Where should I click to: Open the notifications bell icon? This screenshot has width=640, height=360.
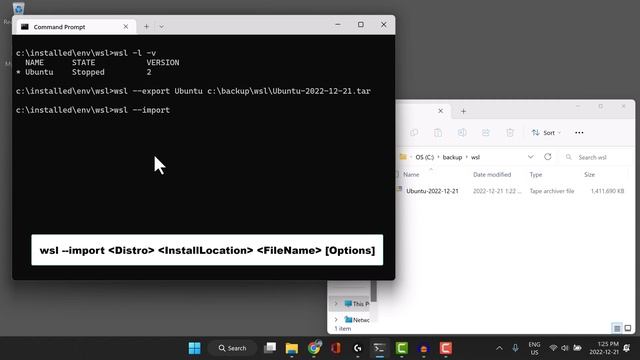coord(627,348)
